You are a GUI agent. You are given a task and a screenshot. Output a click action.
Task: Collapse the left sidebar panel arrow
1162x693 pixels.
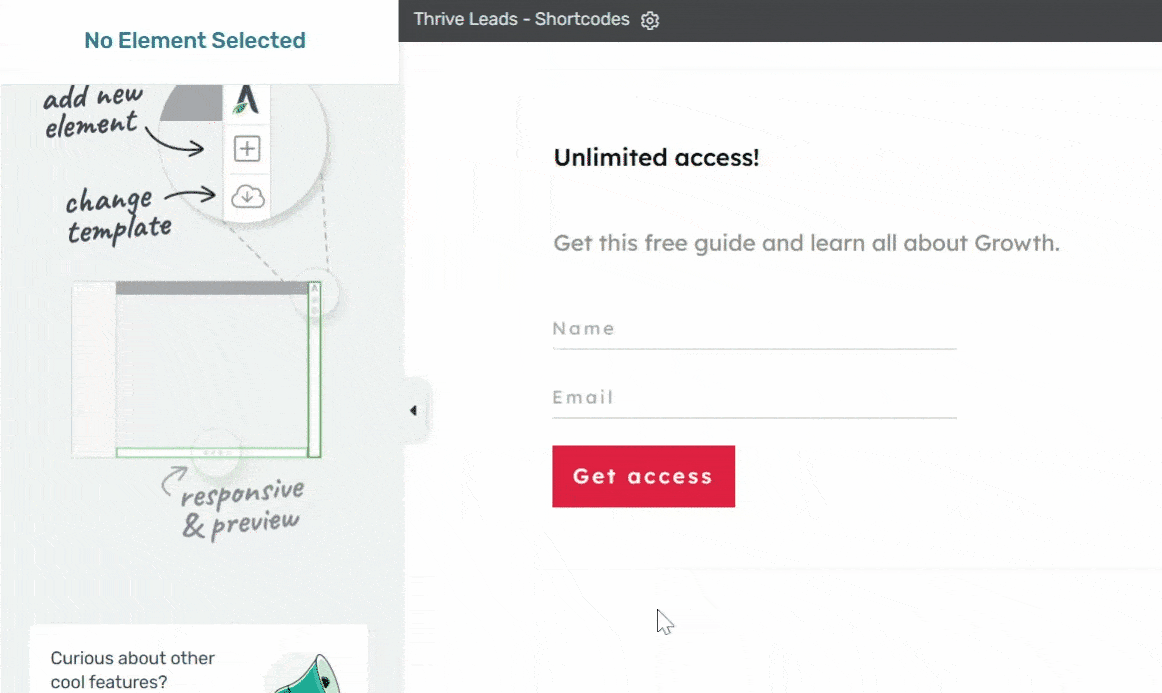(413, 410)
